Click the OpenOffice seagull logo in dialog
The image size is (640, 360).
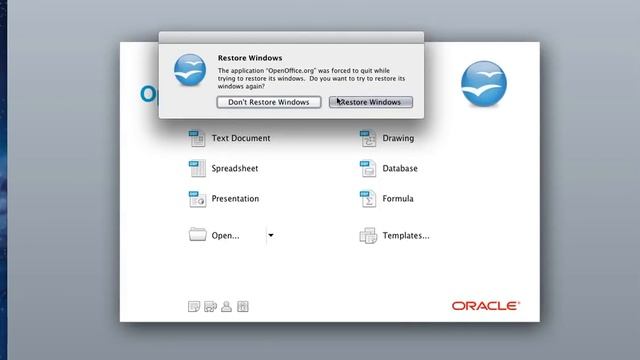click(190, 70)
